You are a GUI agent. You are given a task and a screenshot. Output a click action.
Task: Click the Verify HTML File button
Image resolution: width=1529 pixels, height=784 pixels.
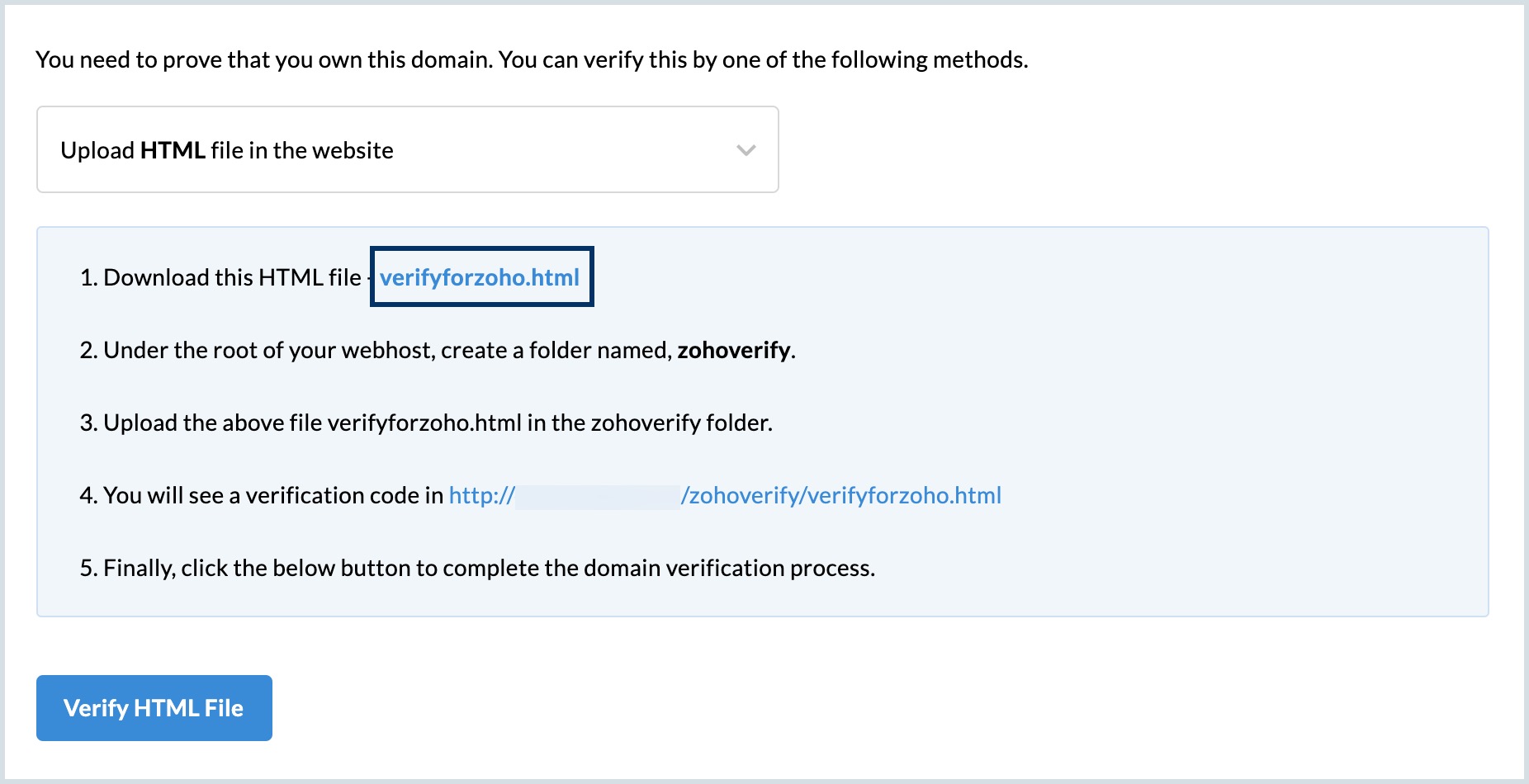154,708
